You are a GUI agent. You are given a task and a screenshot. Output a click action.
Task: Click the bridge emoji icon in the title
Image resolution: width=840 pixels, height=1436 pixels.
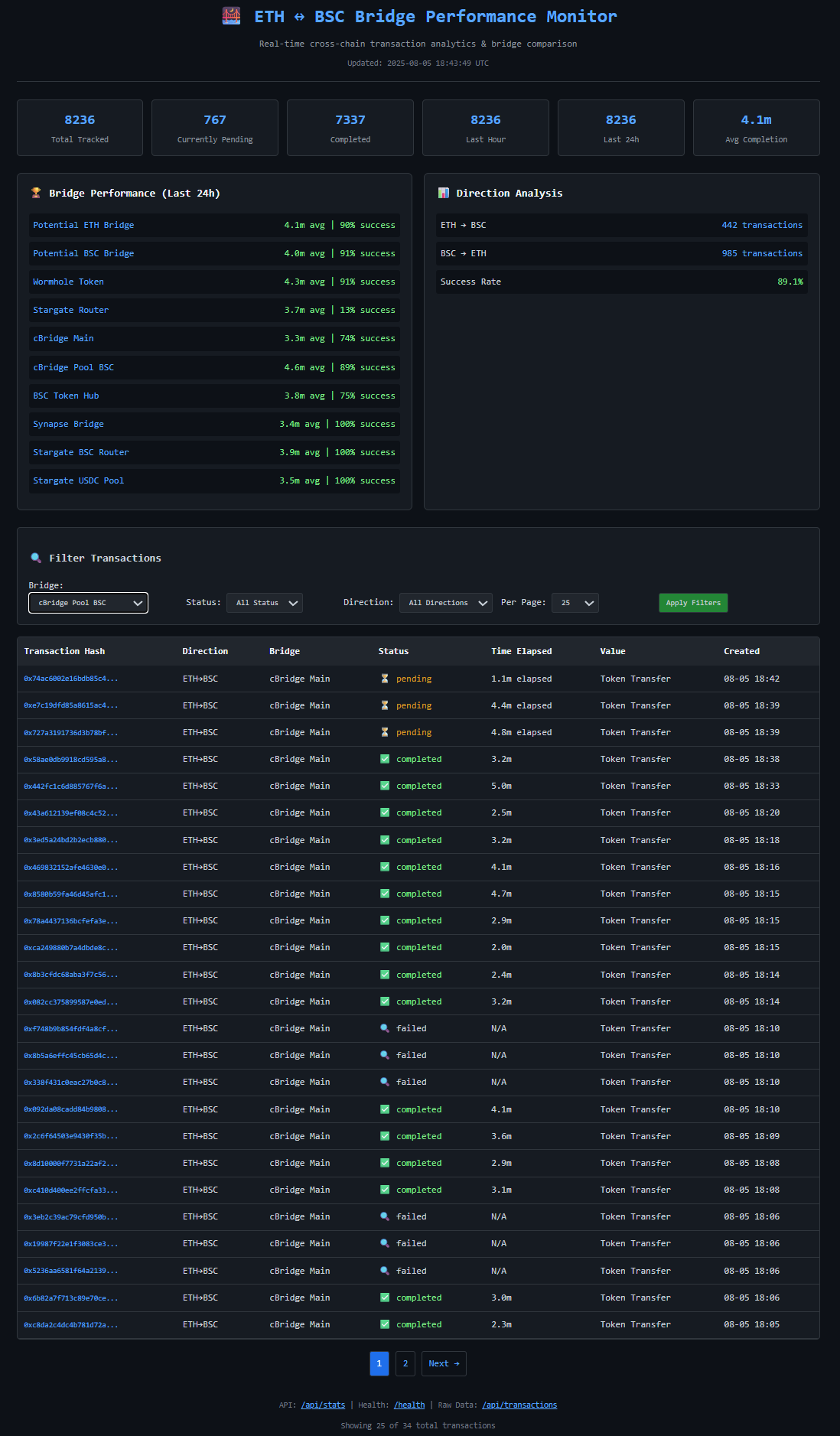[231, 16]
